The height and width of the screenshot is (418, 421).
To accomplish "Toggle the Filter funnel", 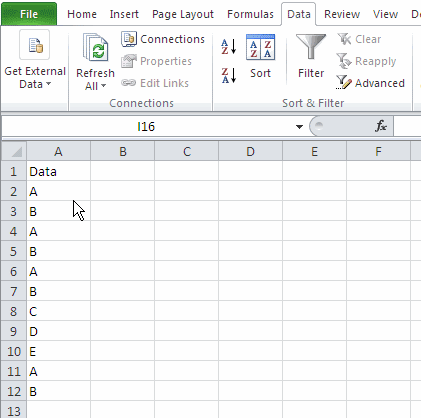I will (311, 57).
